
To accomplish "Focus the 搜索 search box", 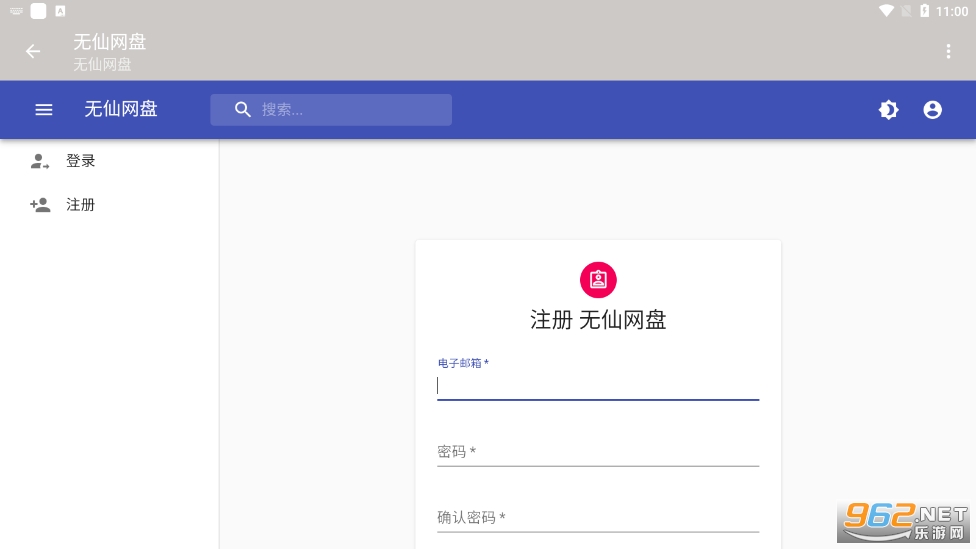I will point(350,110).
